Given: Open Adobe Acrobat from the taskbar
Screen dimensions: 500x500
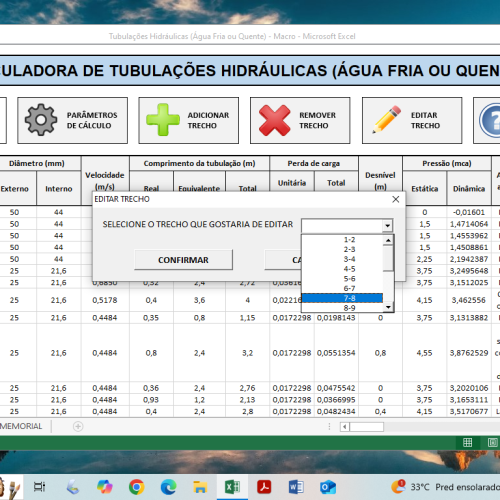Looking at the screenshot, I should (264, 487).
